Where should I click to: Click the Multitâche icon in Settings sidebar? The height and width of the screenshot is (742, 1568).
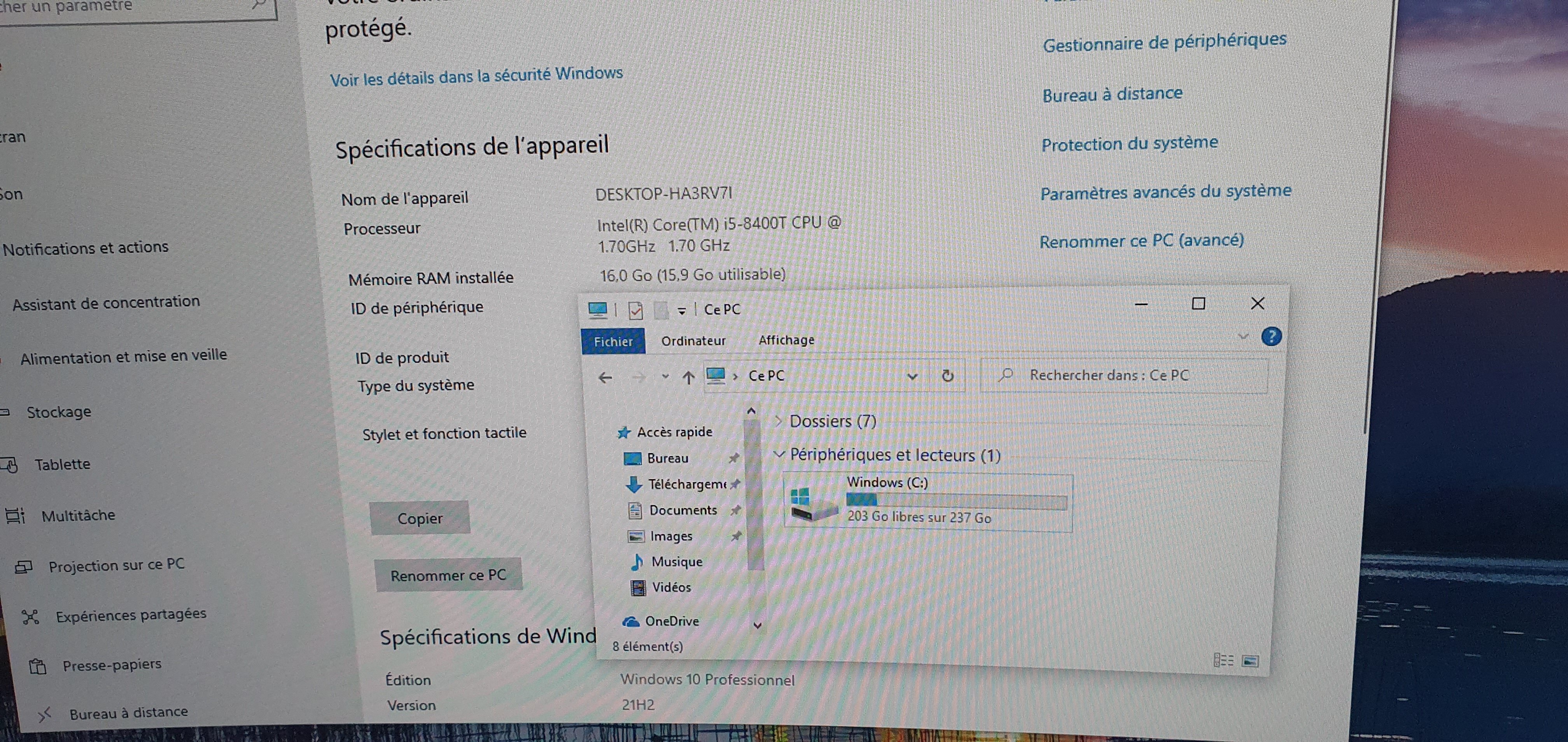point(15,516)
